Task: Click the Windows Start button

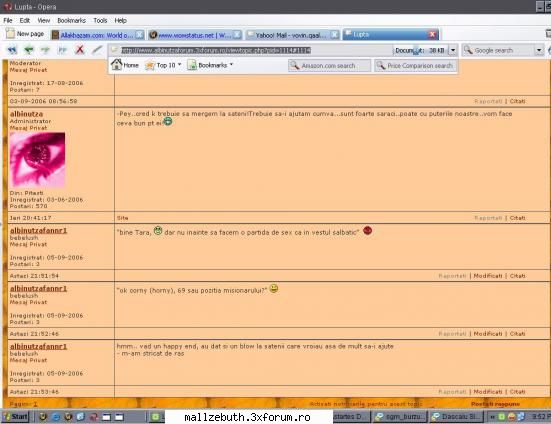Action: click(15, 417)
